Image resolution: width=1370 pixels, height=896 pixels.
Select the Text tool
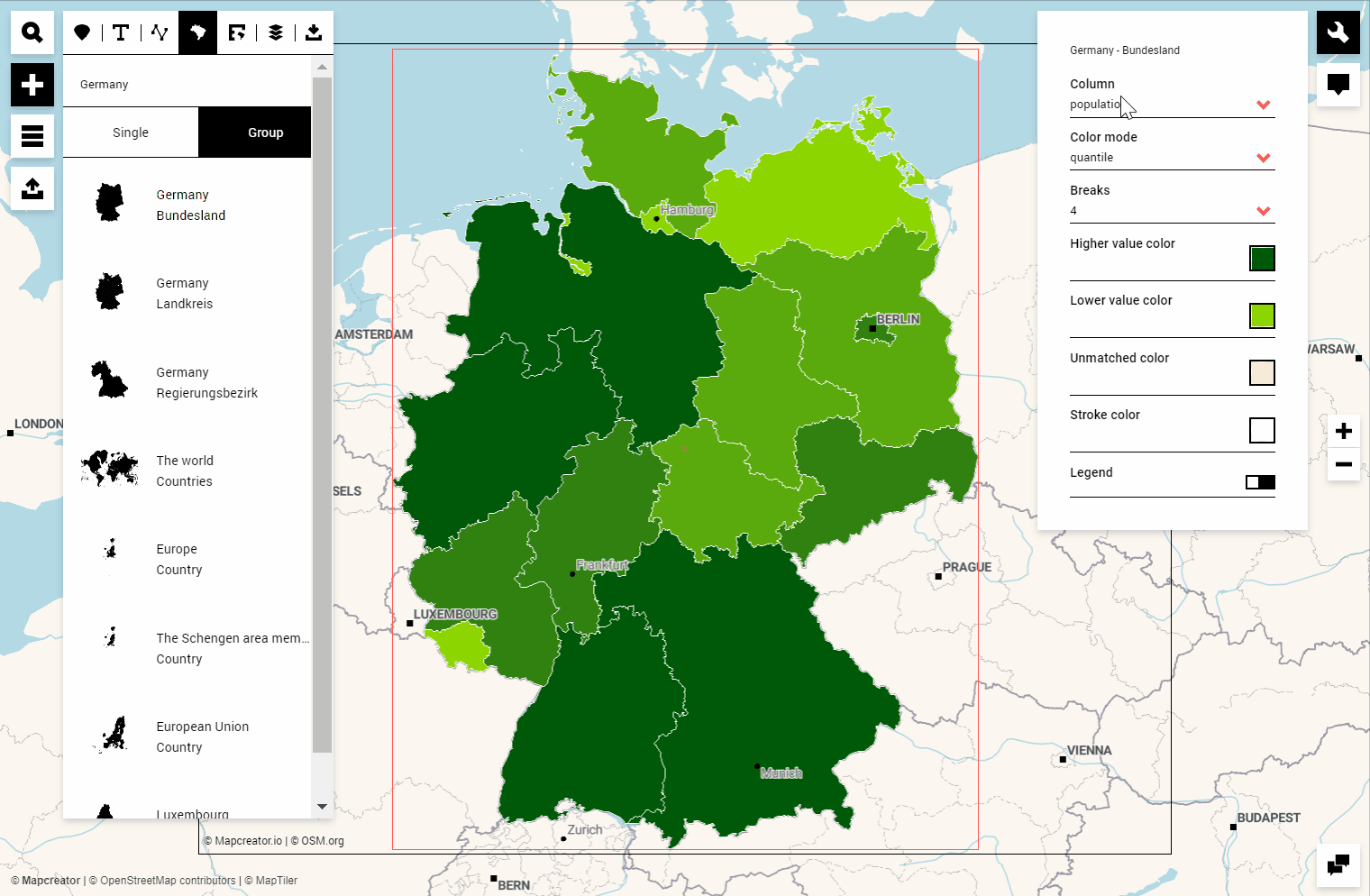120,32
